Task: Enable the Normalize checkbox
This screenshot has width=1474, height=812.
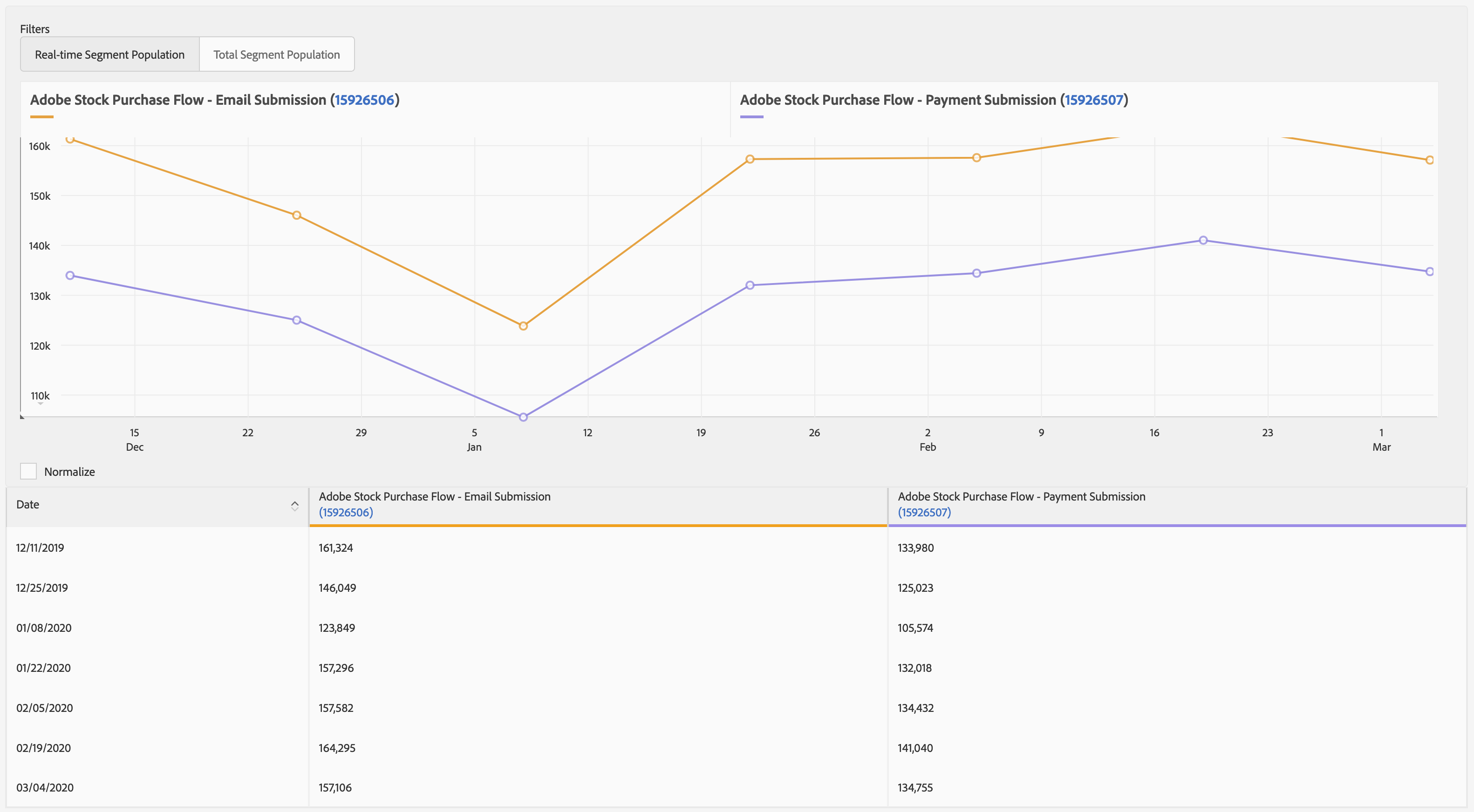Action: (28, 471)
